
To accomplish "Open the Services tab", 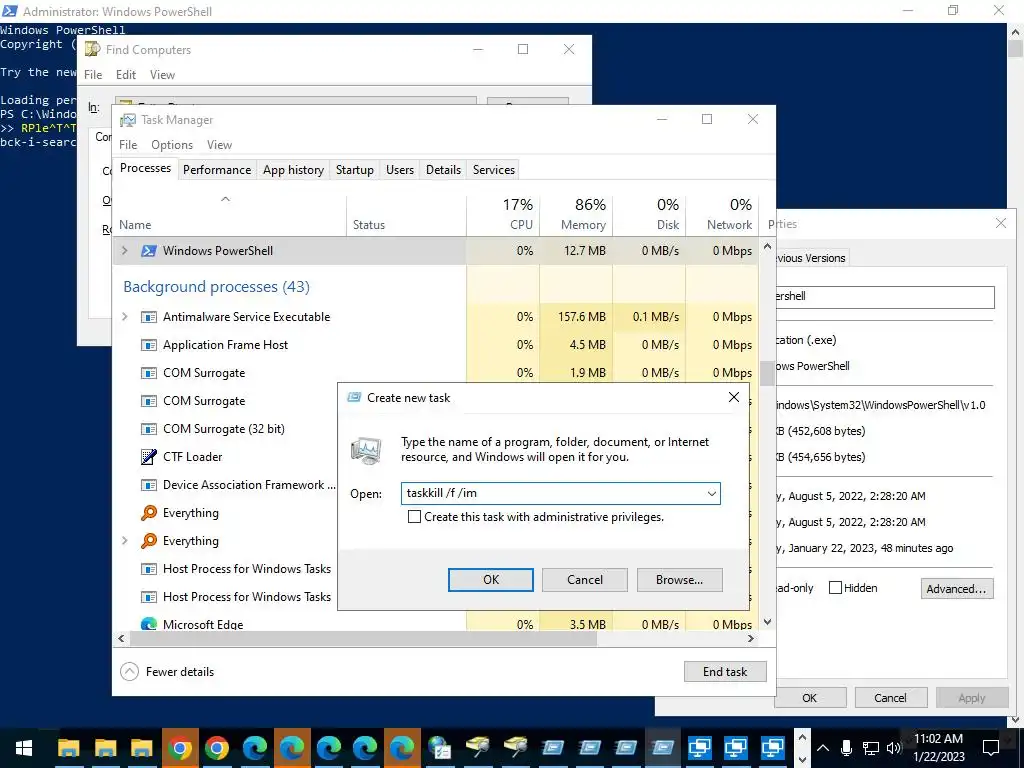I will point(494,170).
